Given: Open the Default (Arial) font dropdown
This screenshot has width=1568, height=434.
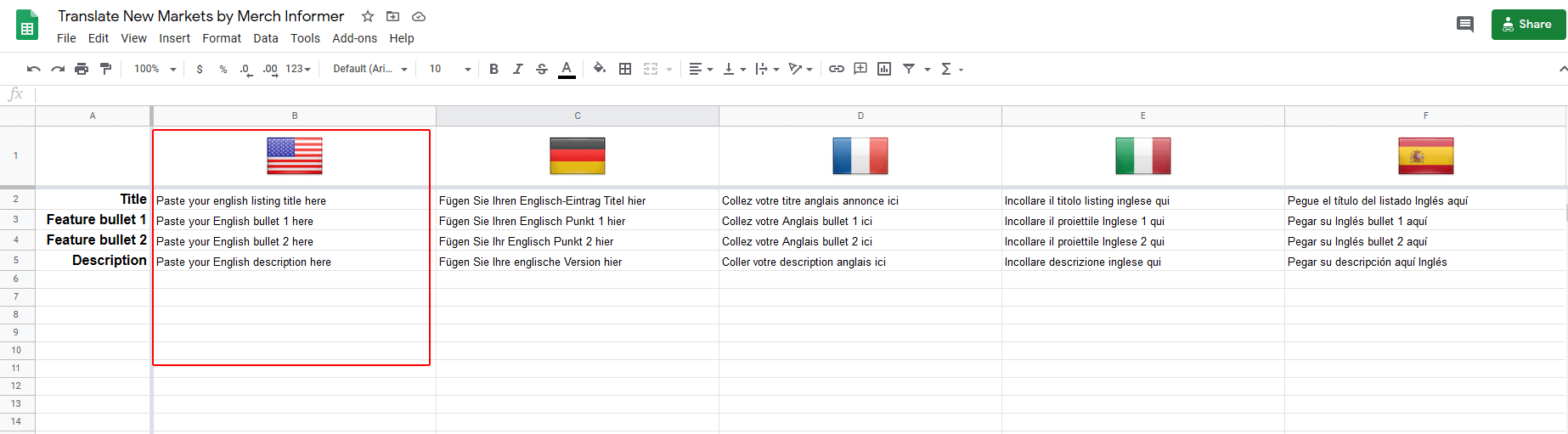Looking at the screenshot, I should (x=369, y=69).
